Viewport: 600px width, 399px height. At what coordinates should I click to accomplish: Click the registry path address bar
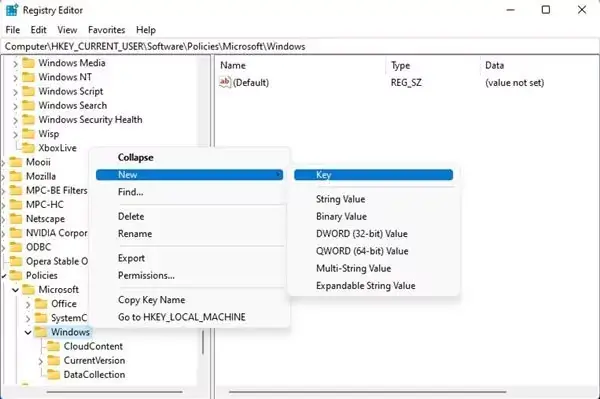[300, 46]
